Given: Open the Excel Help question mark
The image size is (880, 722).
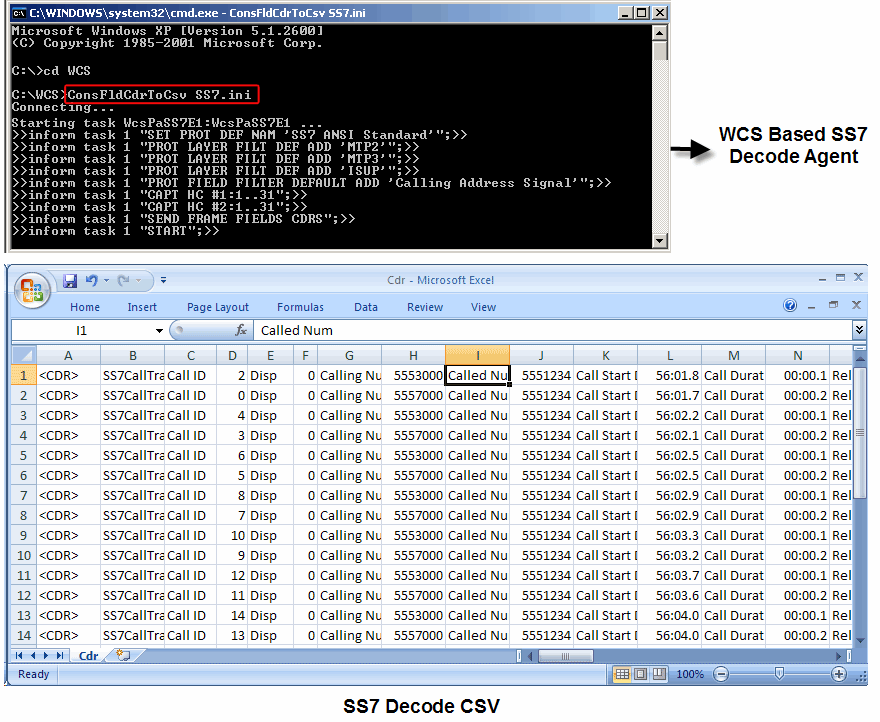Looking at the screenshot, I should (790, 305).
